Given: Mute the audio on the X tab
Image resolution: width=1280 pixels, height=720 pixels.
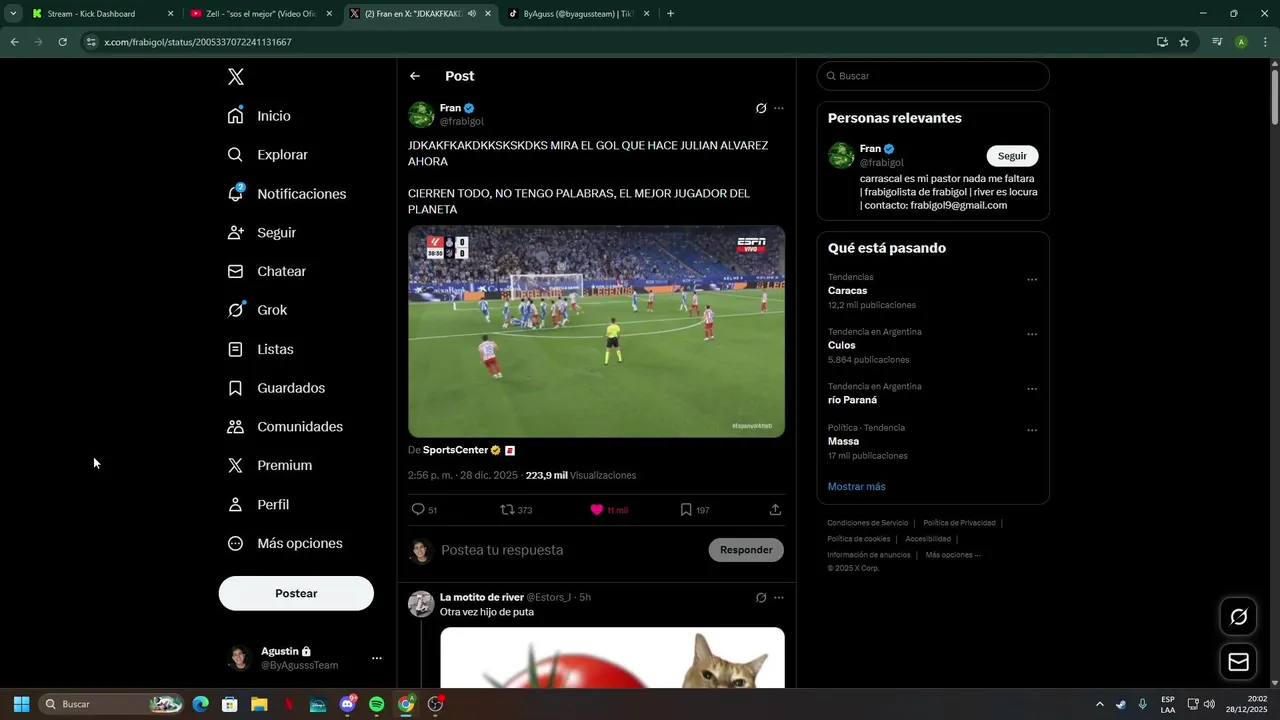Looking at the screenshot, I should (x=472, y=14).
